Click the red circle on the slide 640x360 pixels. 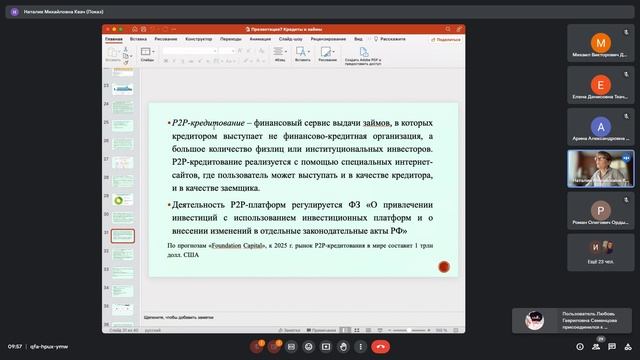pyautogui.click(x=444, y=267)
